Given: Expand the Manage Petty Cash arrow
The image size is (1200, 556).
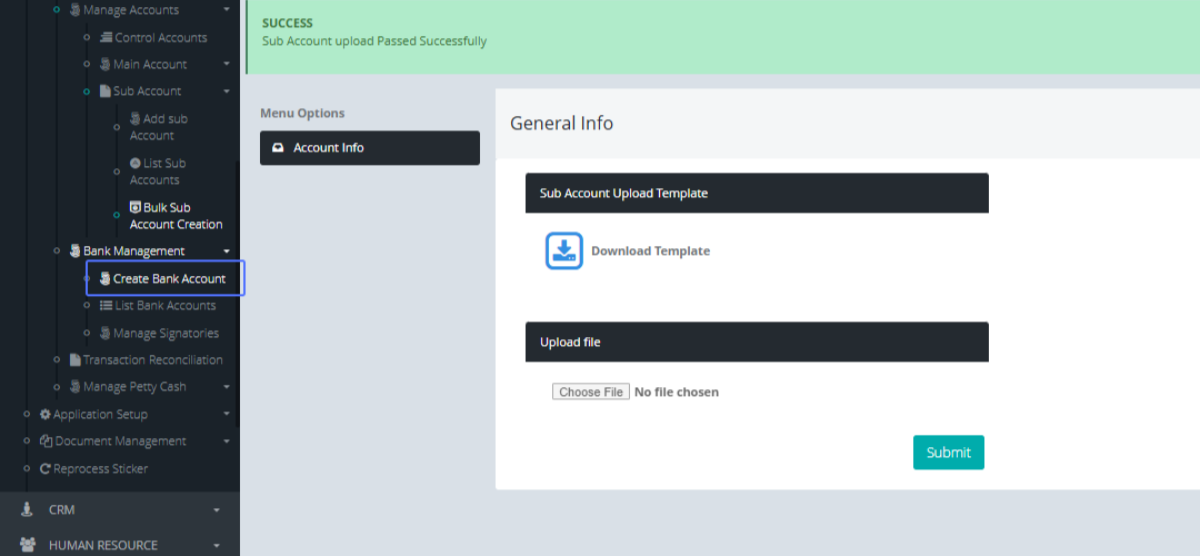Looking at the screenshot, I should [x=227, y=387].
